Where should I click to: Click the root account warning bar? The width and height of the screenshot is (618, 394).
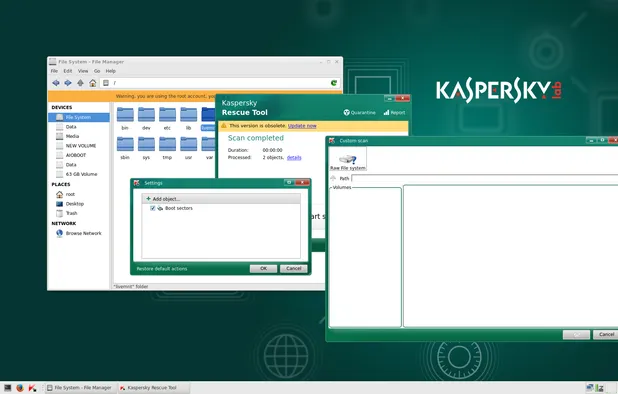tap(132, 96)
